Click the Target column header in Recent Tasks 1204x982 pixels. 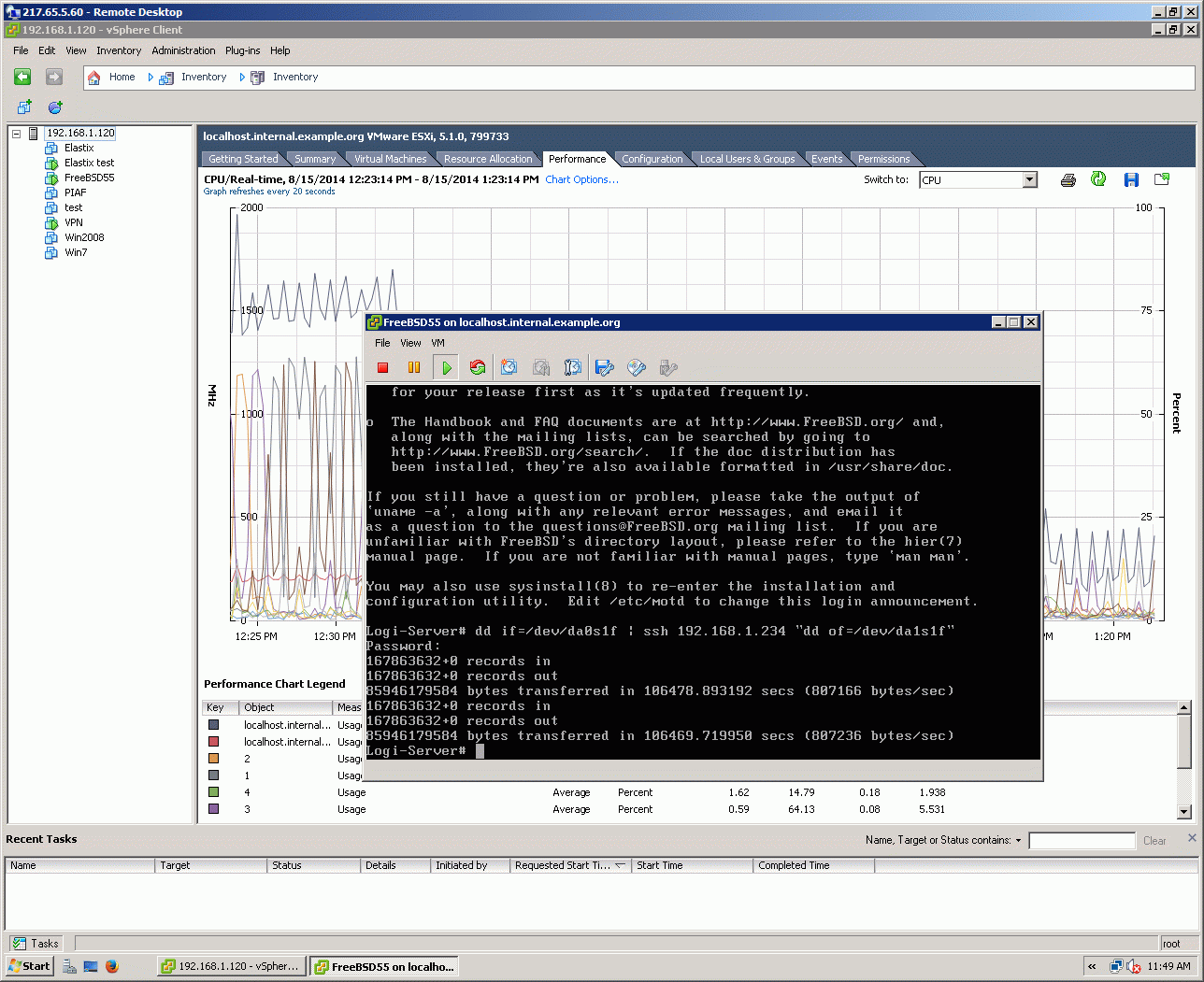(210, 865)
